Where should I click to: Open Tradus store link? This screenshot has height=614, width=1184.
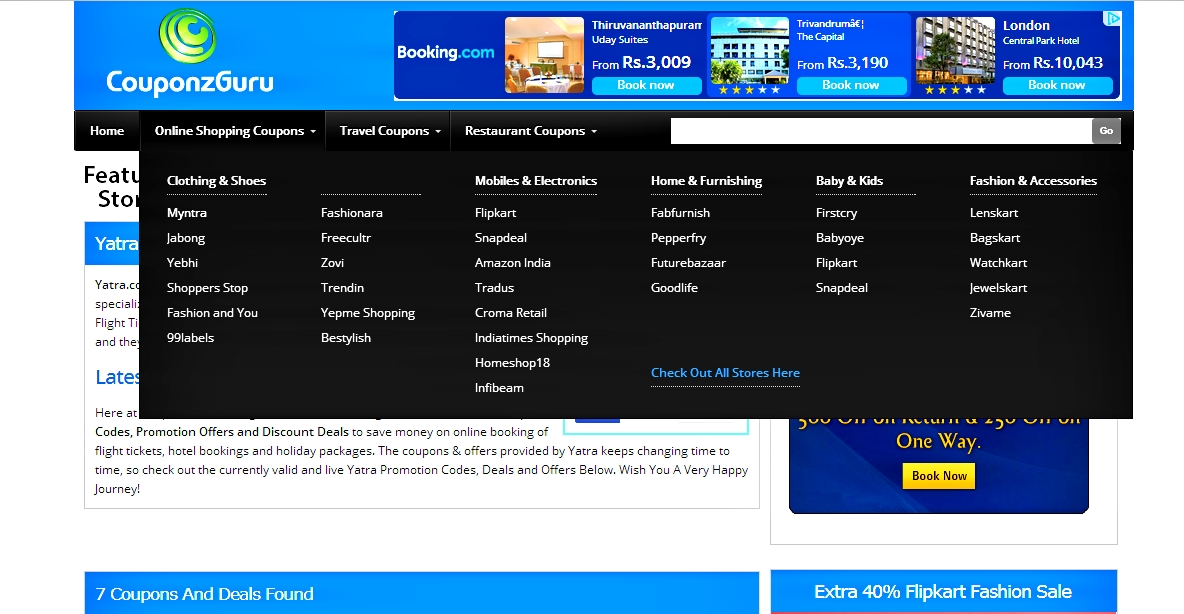(494, 288)
